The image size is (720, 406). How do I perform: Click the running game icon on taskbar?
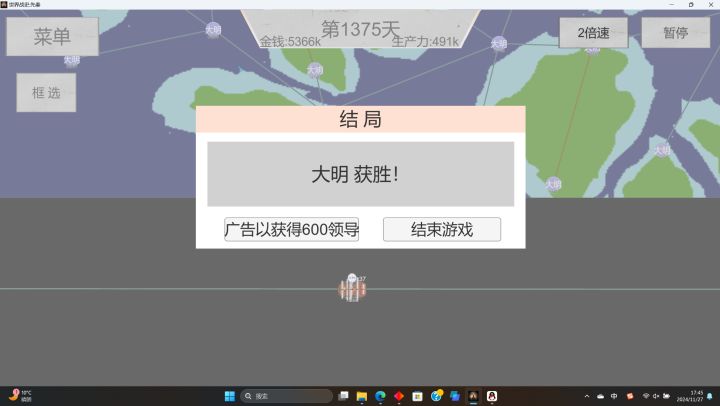click(473, 396)
